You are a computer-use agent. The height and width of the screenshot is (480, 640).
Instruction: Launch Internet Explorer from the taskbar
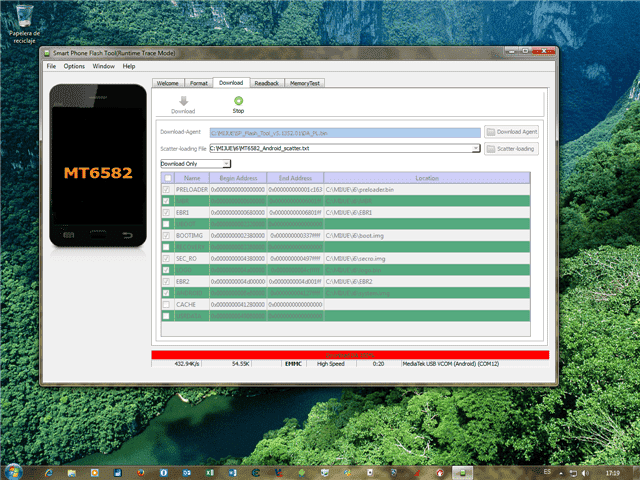point(49,473)
